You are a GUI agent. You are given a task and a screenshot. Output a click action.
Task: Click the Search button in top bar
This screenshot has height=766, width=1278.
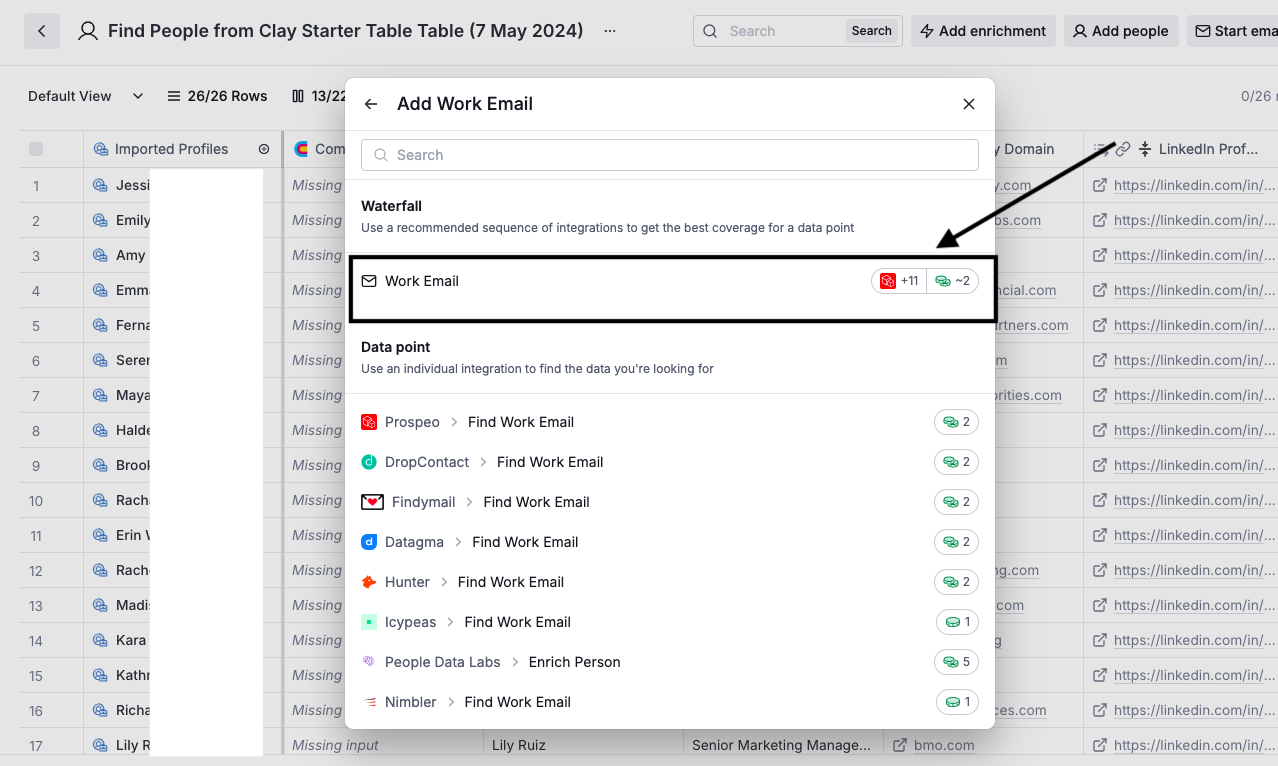[871, 31]
